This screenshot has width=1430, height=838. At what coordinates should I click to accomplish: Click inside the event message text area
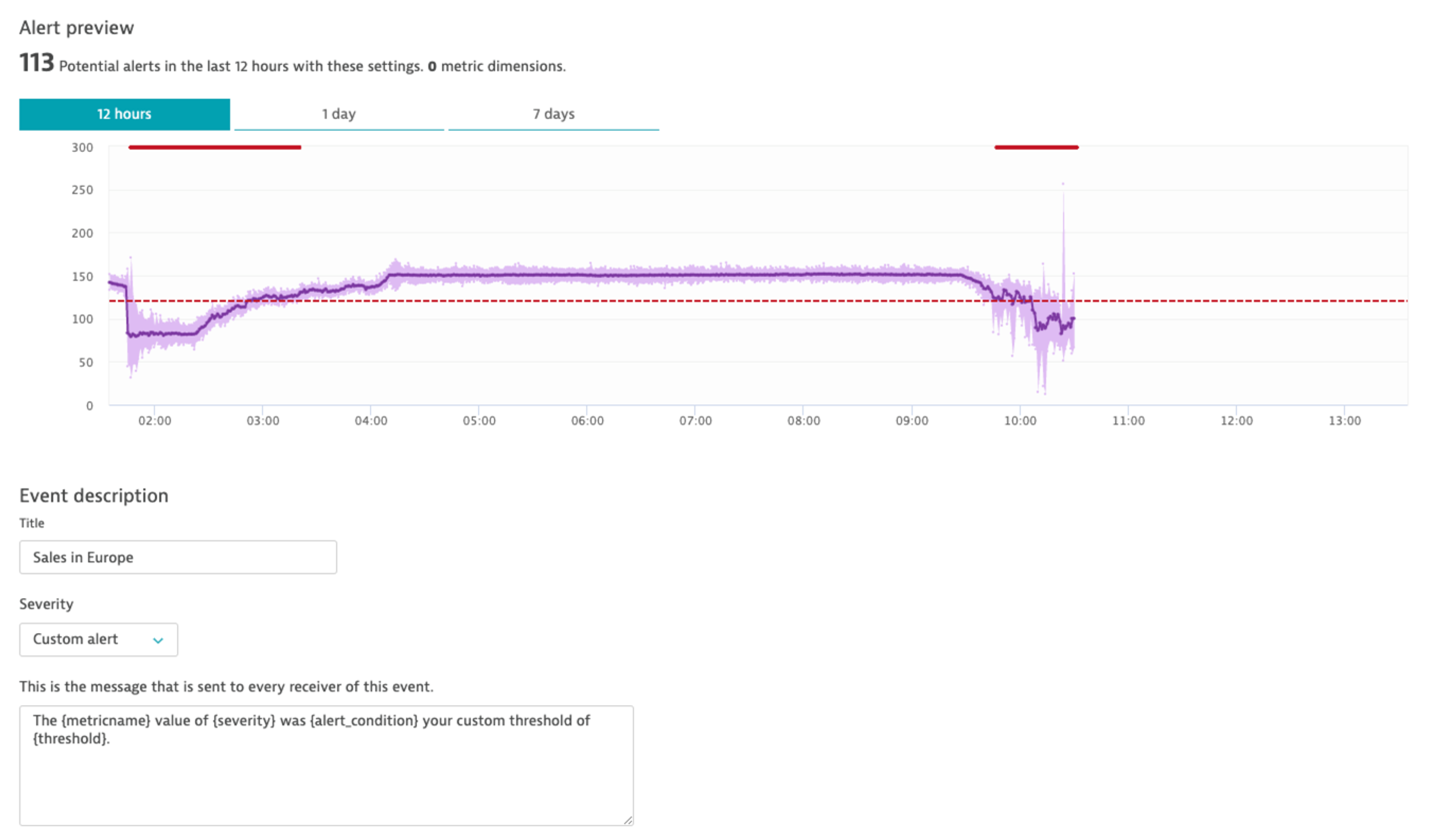pyautogui.click(x=326, y=765)
